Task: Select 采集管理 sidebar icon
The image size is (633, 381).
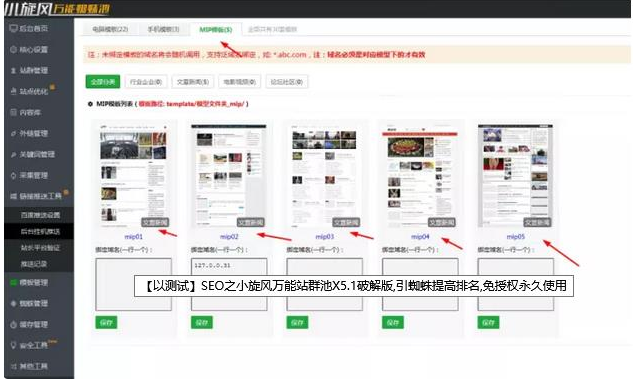Action: pos(13,175)
